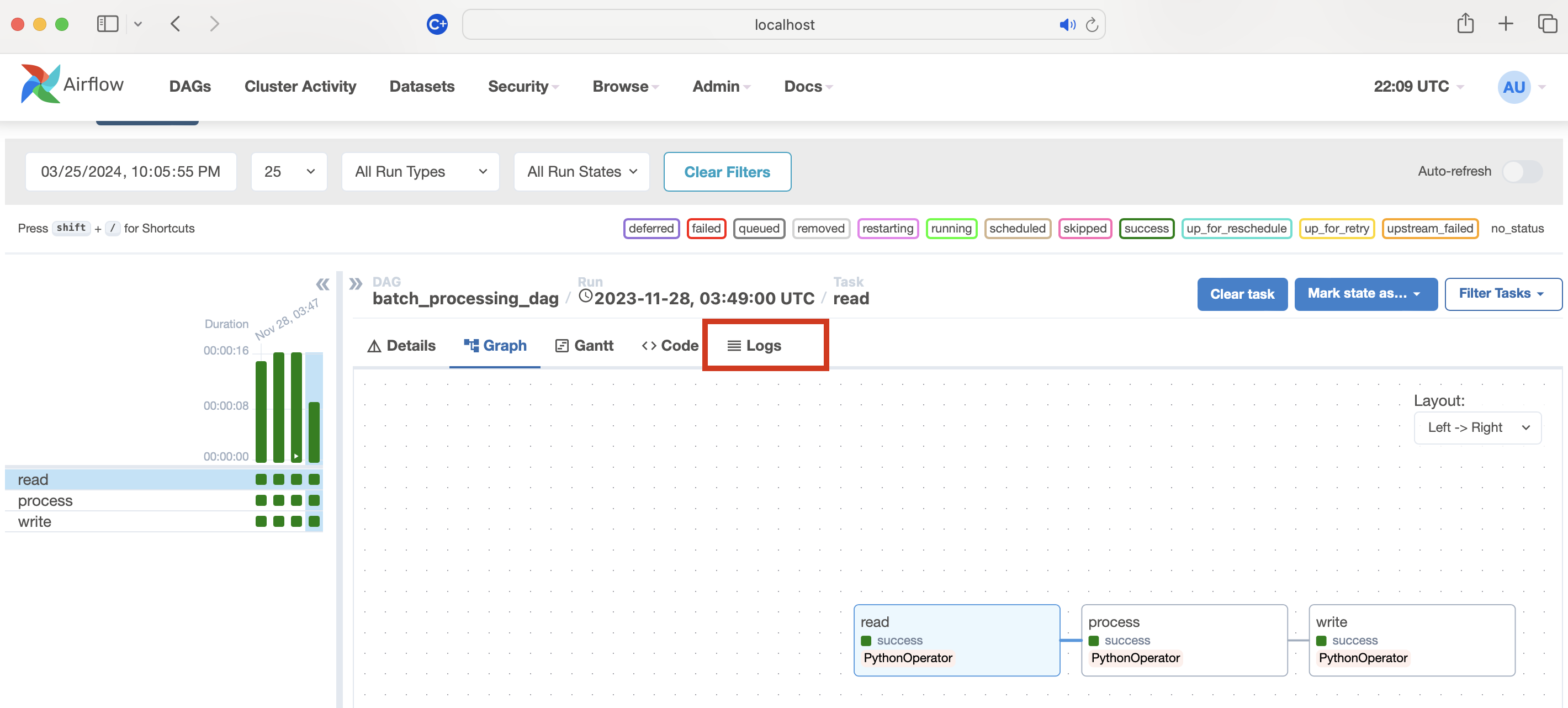Viewport: 1568px width, 708px height.
Task: Open the All Run Types dropdown
Action: click(x=420, y=172)
